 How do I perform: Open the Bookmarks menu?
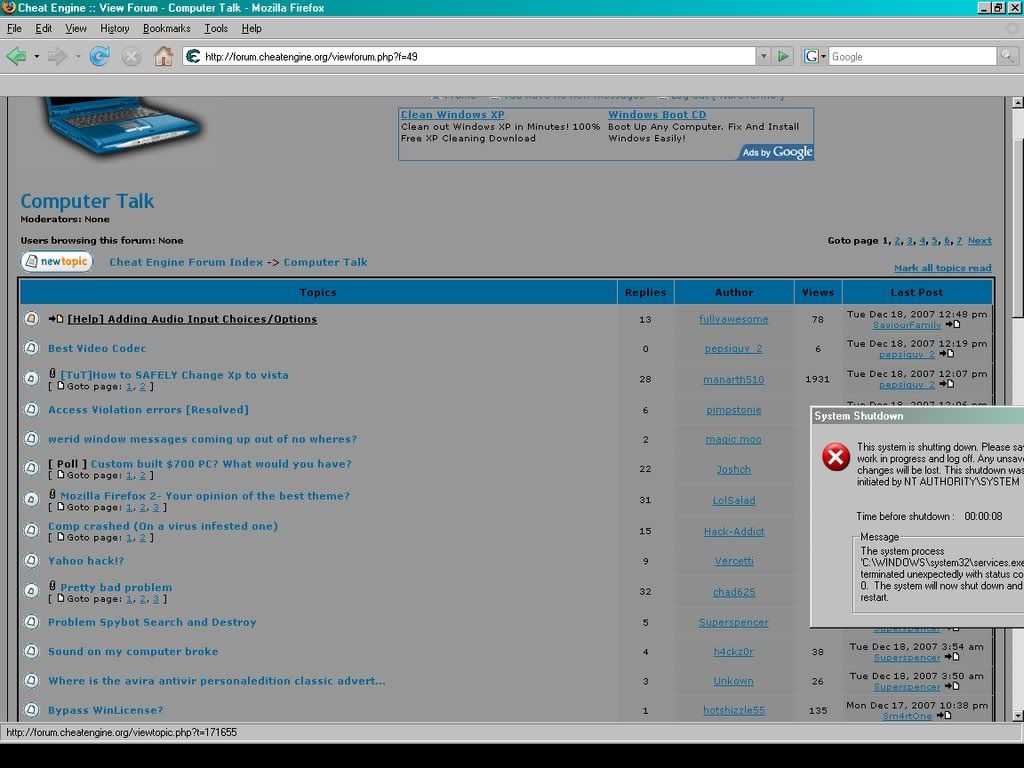(167, 29)
